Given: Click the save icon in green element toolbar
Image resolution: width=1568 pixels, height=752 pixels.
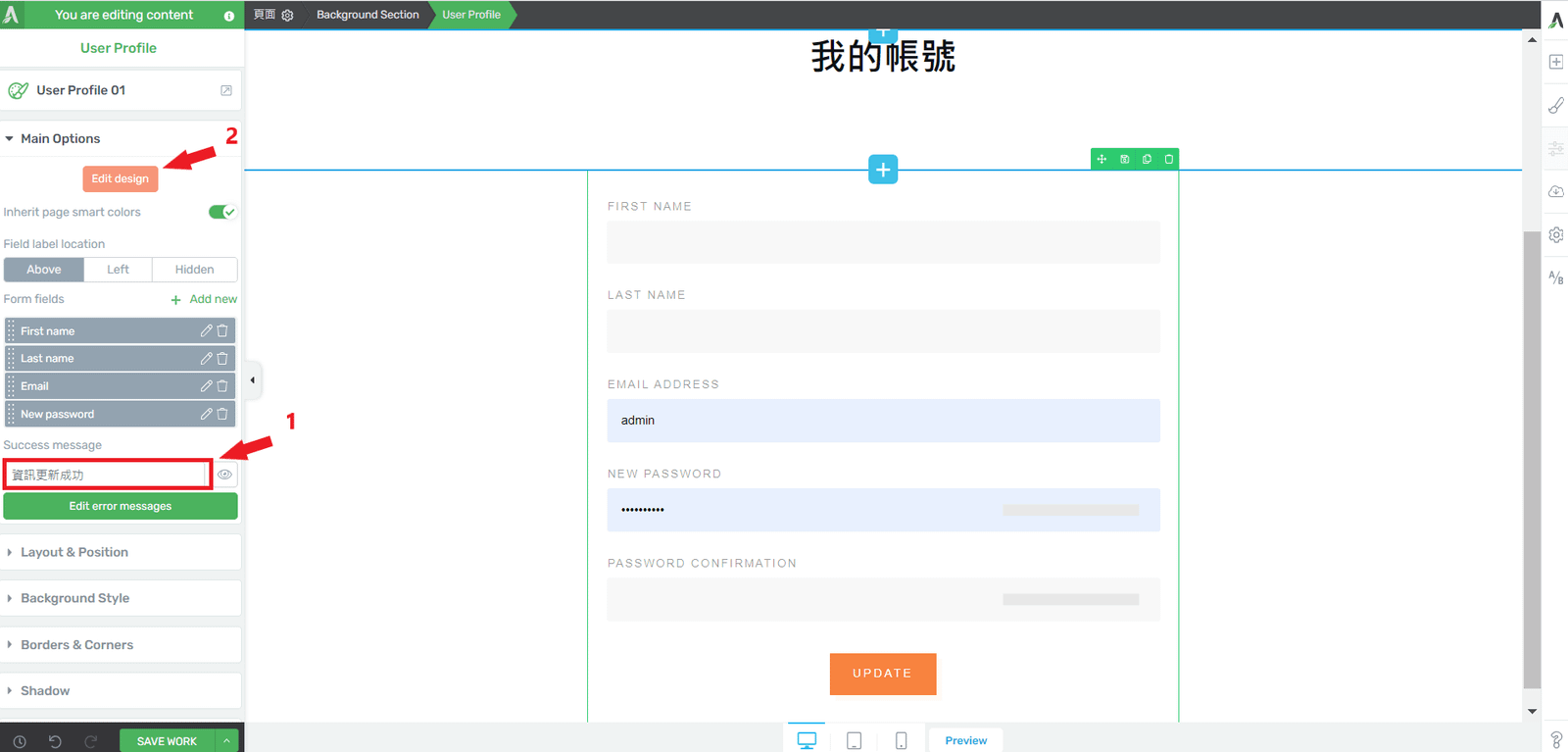Looking at the screenshot, I should pyautogui.click(x=1124, y=159).
